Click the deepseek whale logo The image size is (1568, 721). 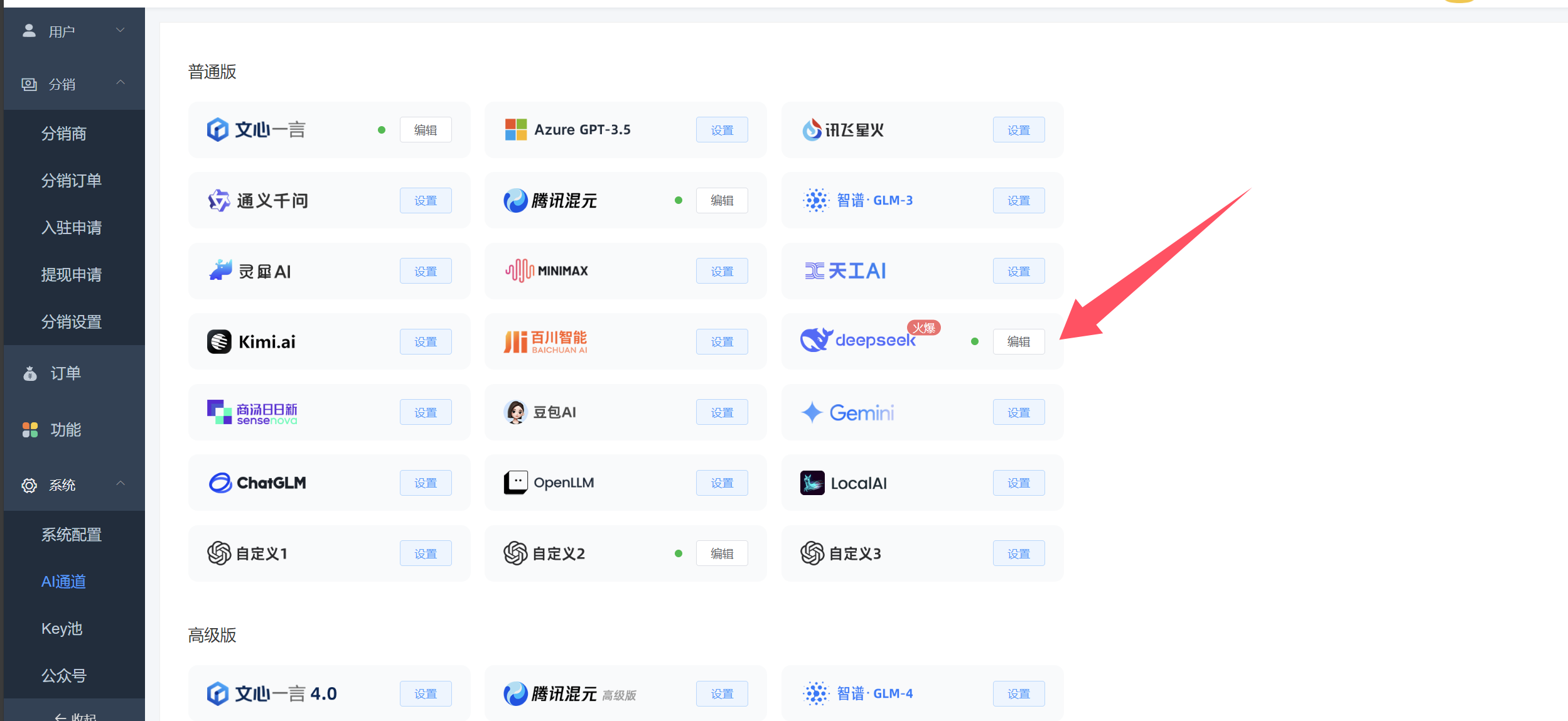point(817,340)
